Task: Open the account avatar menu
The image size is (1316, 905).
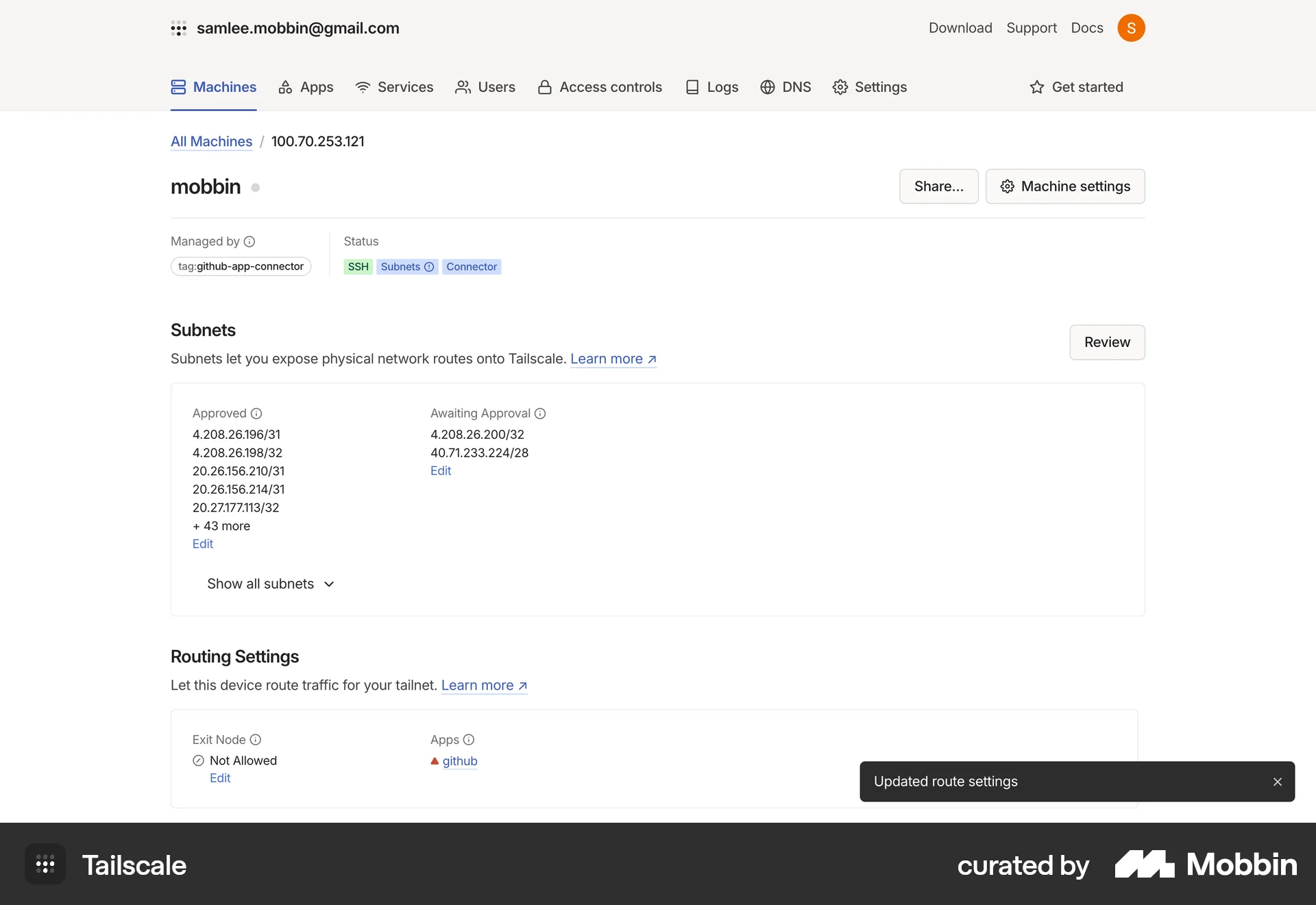Action: click(x=1132, y=27)
